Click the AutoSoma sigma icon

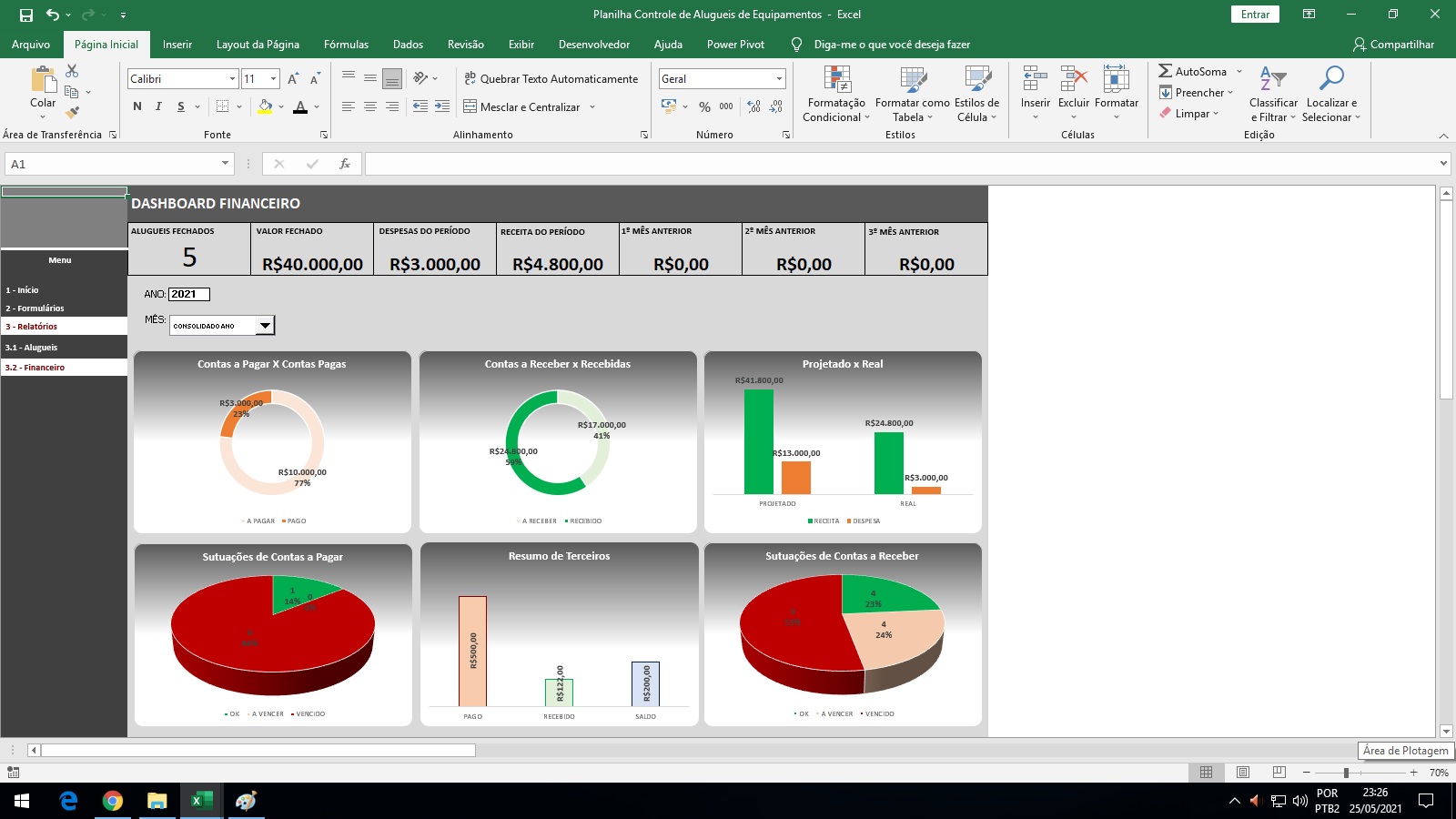(x=1165, y=71)
